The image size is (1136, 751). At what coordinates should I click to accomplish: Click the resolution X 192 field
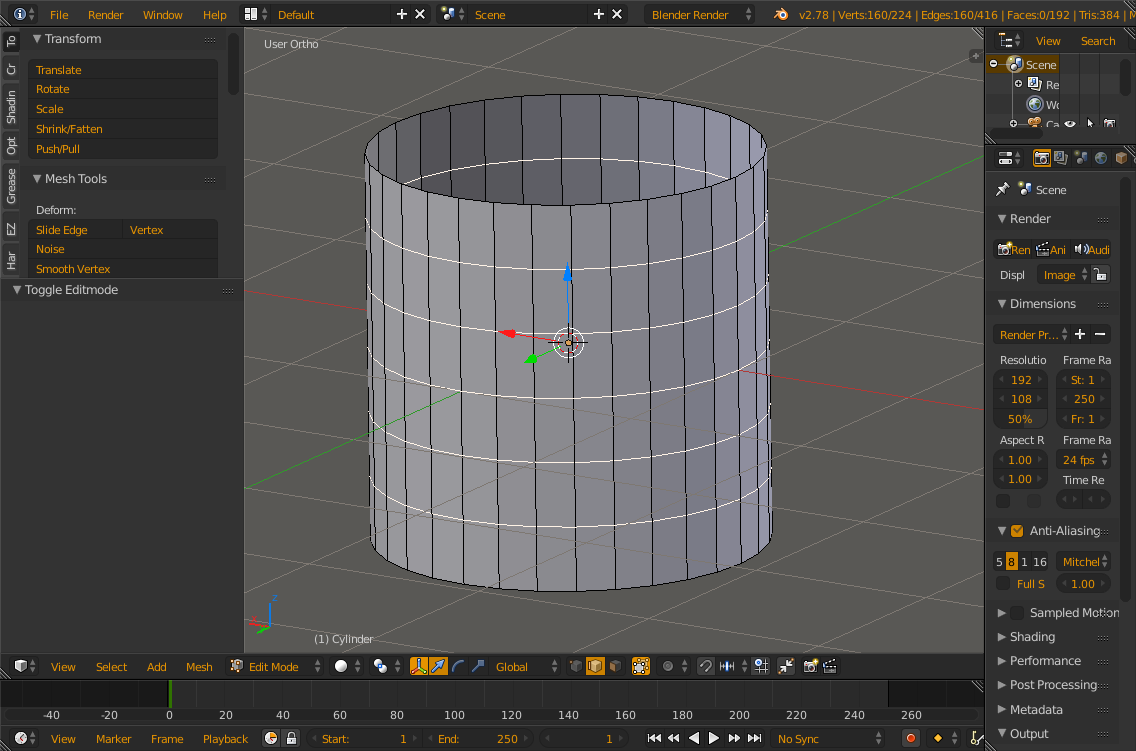coord(1020,379)
